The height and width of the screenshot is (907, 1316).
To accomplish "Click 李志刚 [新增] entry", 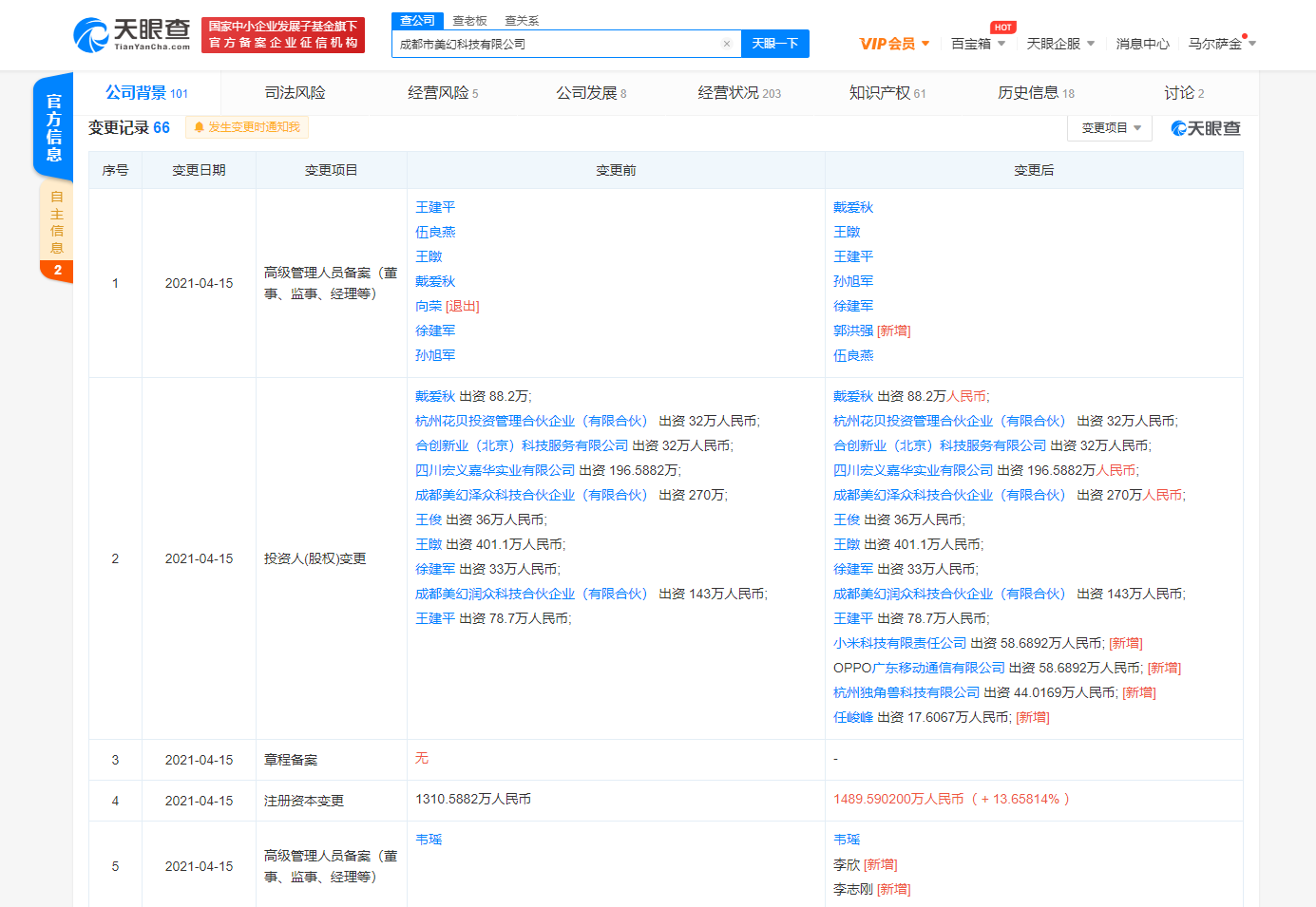I will [871, 889].
